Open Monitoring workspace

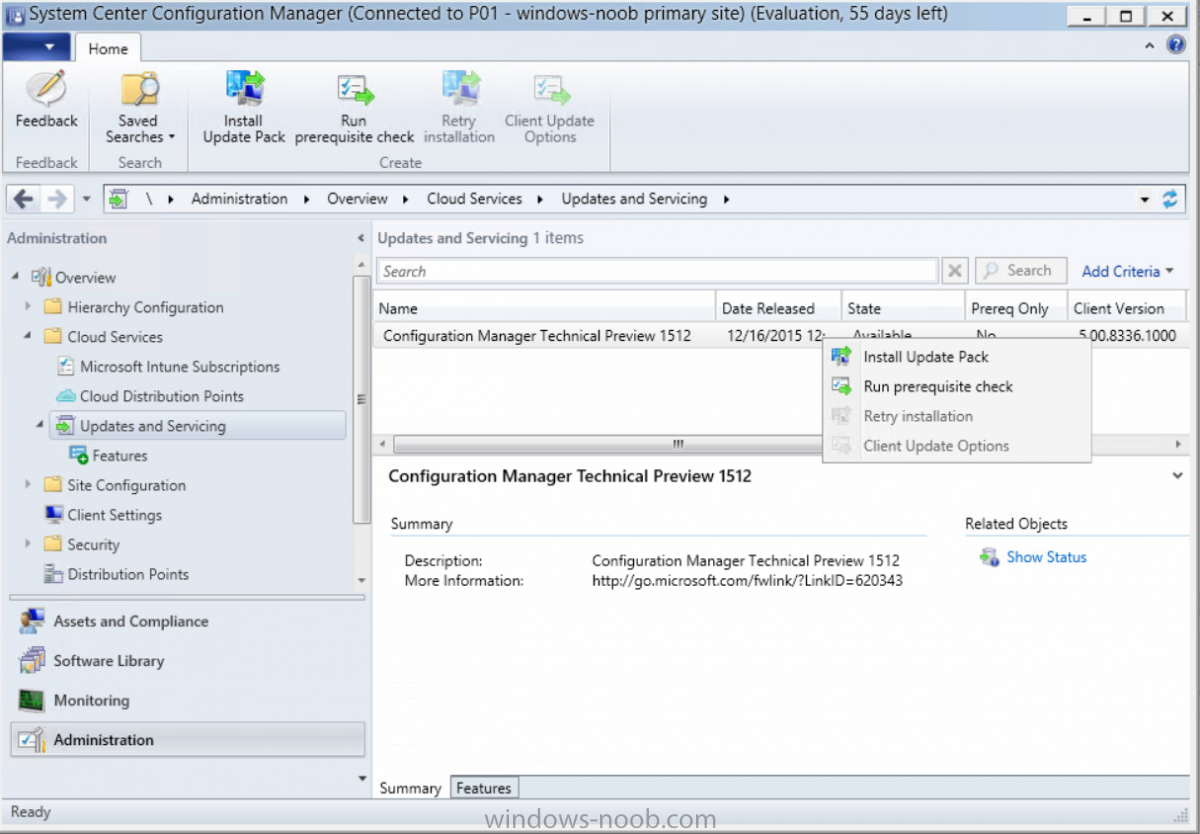tap(188, 701)
